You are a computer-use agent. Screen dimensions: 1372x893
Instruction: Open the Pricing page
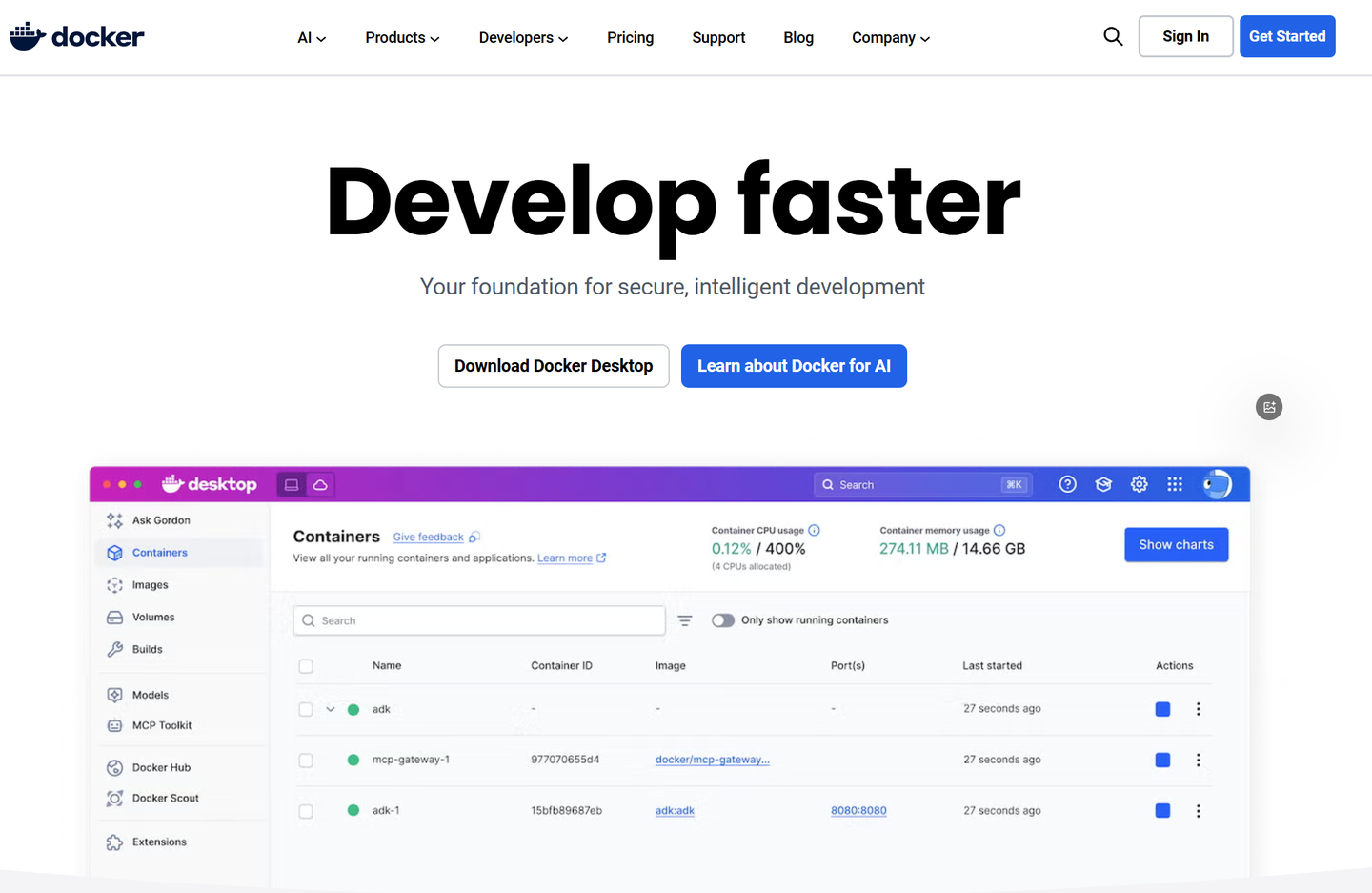[631, 37]
